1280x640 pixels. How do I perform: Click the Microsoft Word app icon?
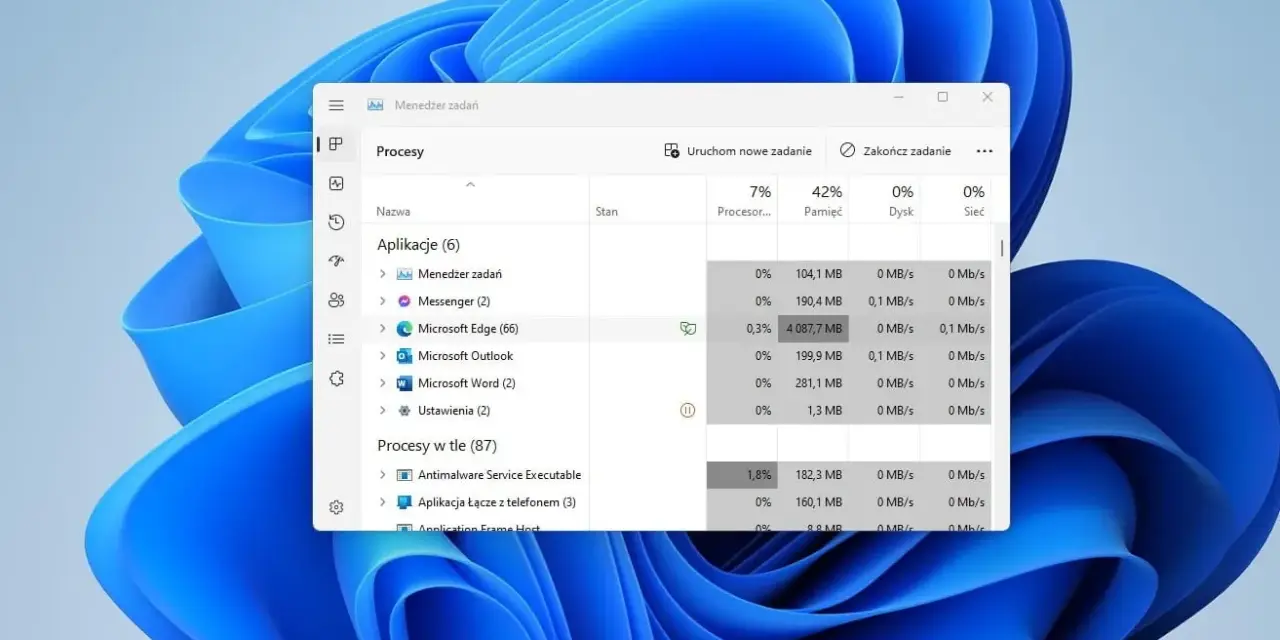click(x=404, y=383)
